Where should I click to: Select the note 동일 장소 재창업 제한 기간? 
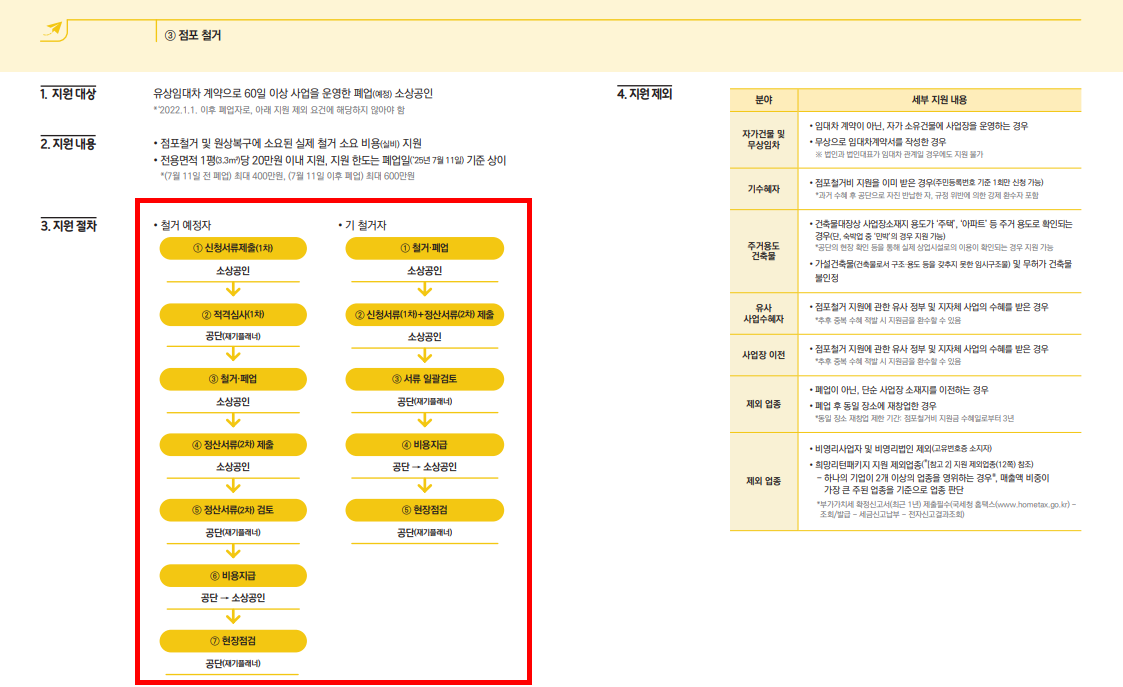(x=915, y=418)
